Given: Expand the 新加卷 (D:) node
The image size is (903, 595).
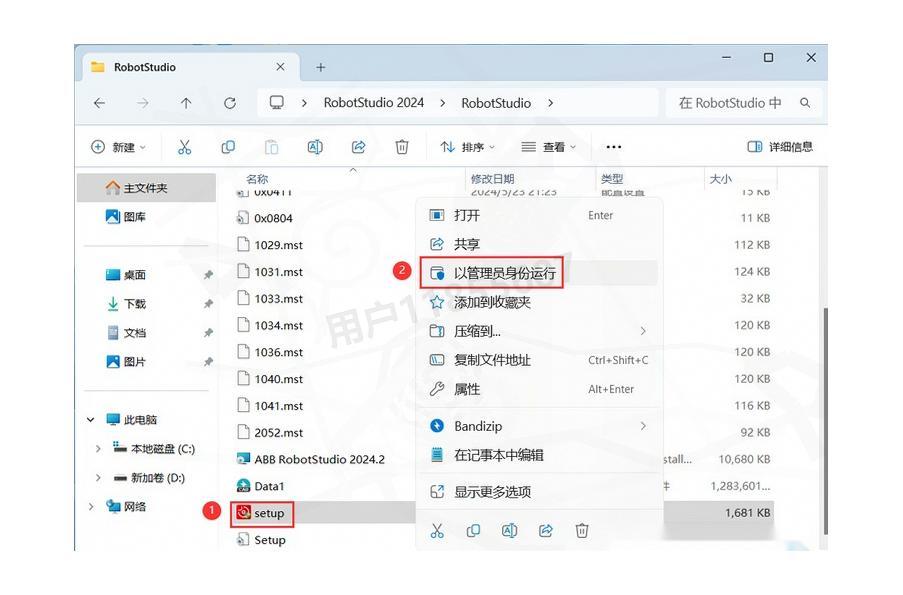Looking at the screenshot, I should 98,477.
